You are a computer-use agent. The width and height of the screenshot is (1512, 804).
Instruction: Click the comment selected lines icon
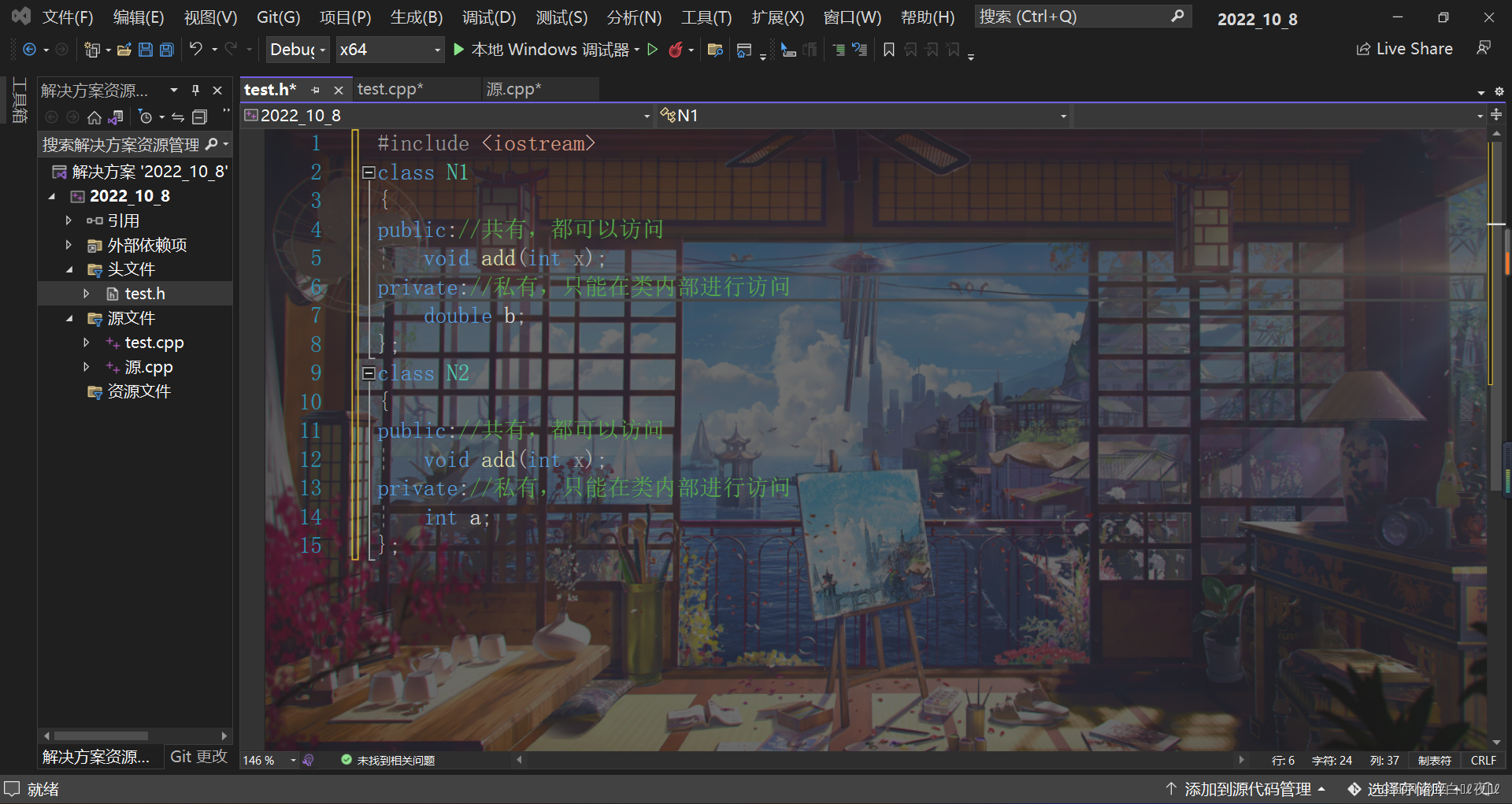839,50
